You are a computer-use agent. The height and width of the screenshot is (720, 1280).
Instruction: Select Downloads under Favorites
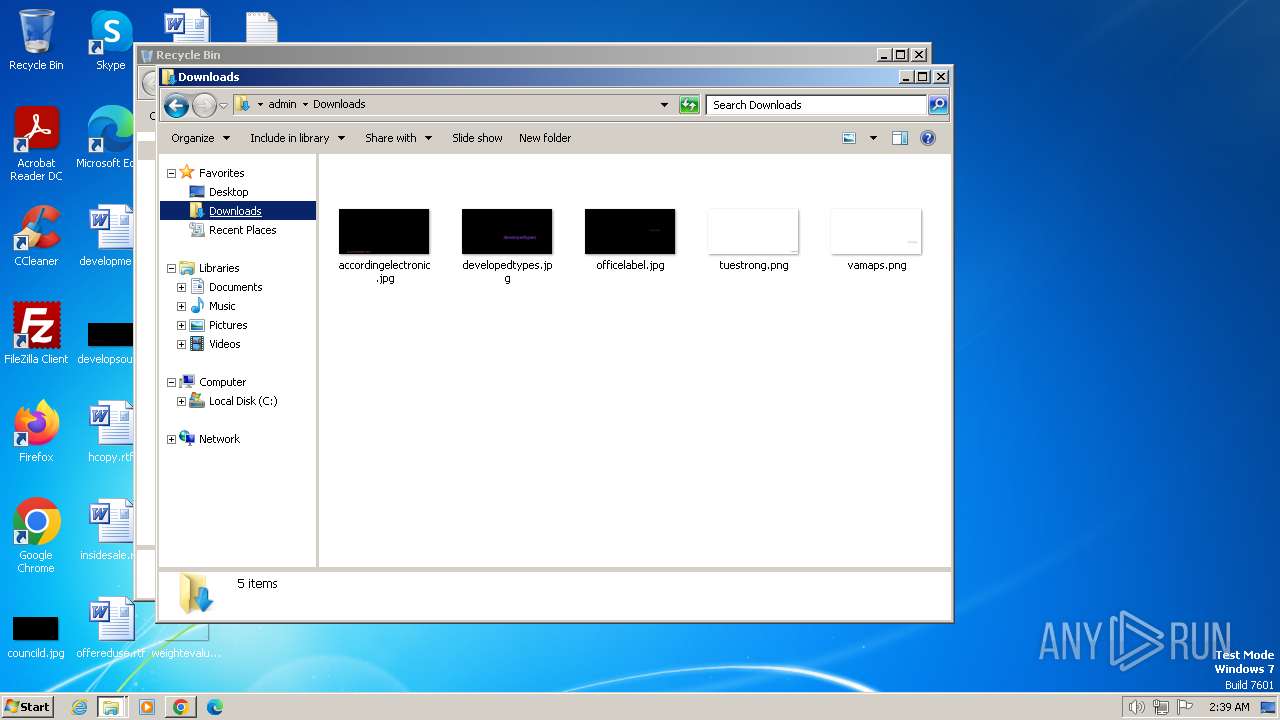[235, 211]
